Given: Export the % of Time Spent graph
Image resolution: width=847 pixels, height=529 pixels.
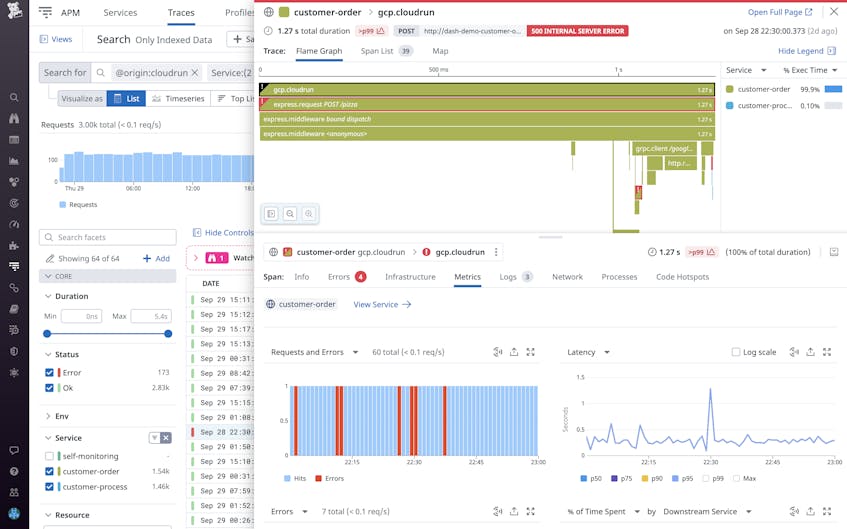Looking at the screenshot, I should pyautogui.click(x=810, y=511).
